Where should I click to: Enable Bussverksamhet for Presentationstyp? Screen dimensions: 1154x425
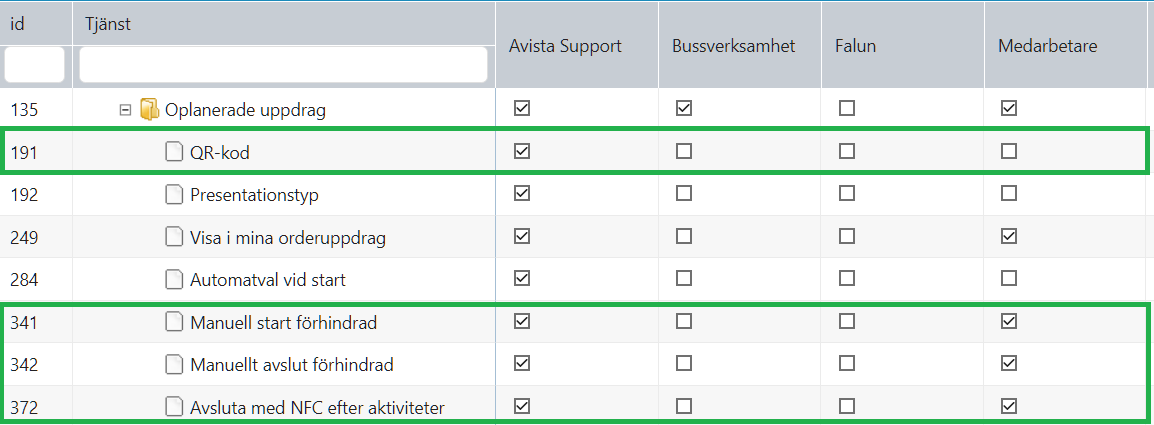pos(684,194)
